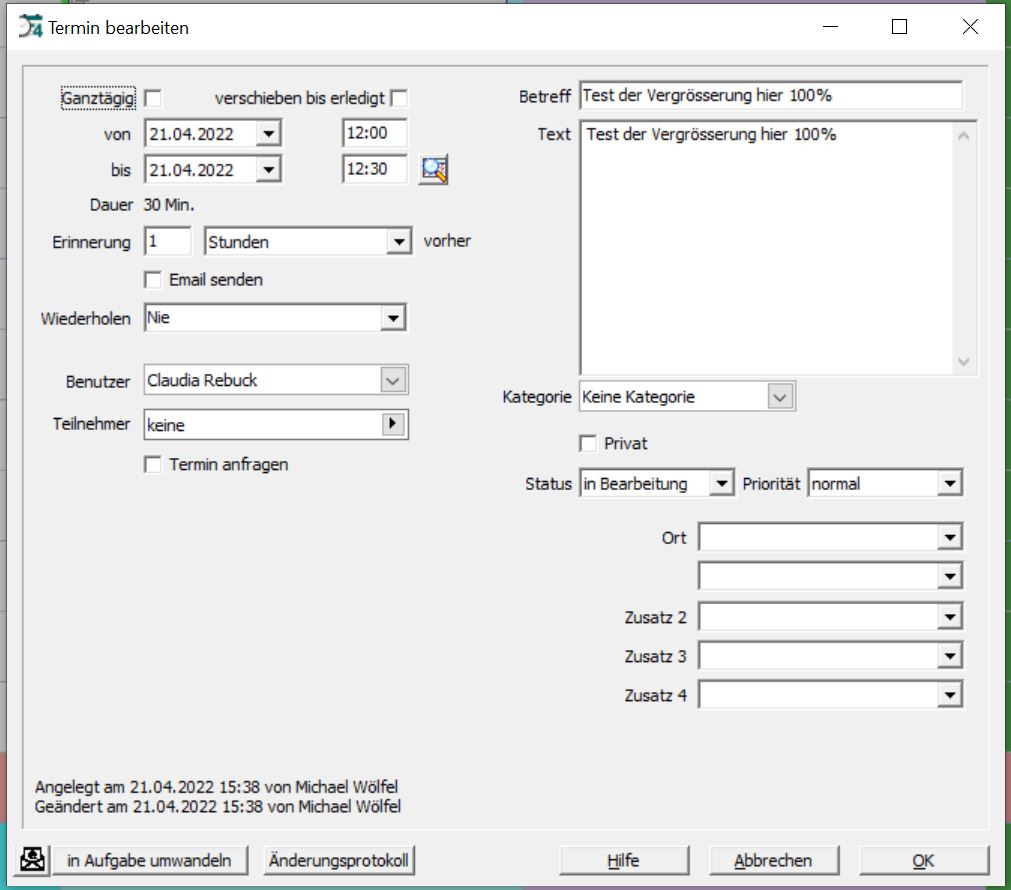This screenshot has width=1011, height=890.
Task: Click the OK button
Action: point(923,860)
